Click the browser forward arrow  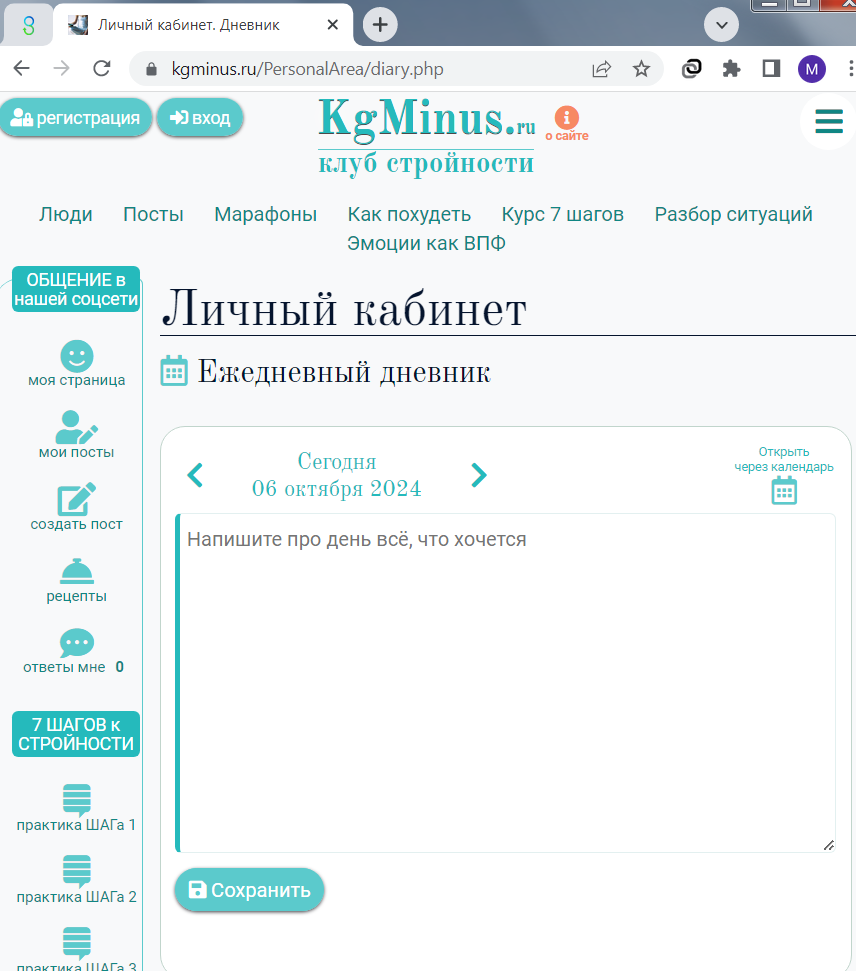61,68
